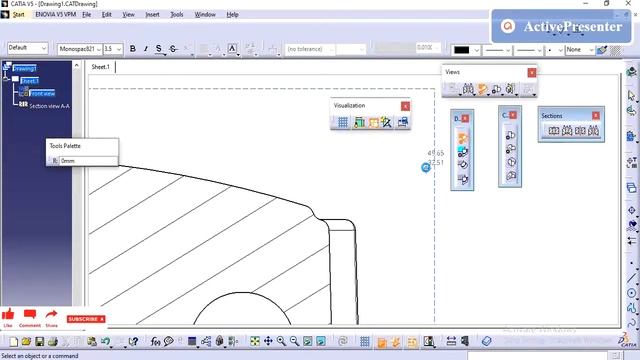This screenshot has width=640, height=360.
Task: Click the Clipping View Profile icon in C. toolbar
Action: (510, 148)
